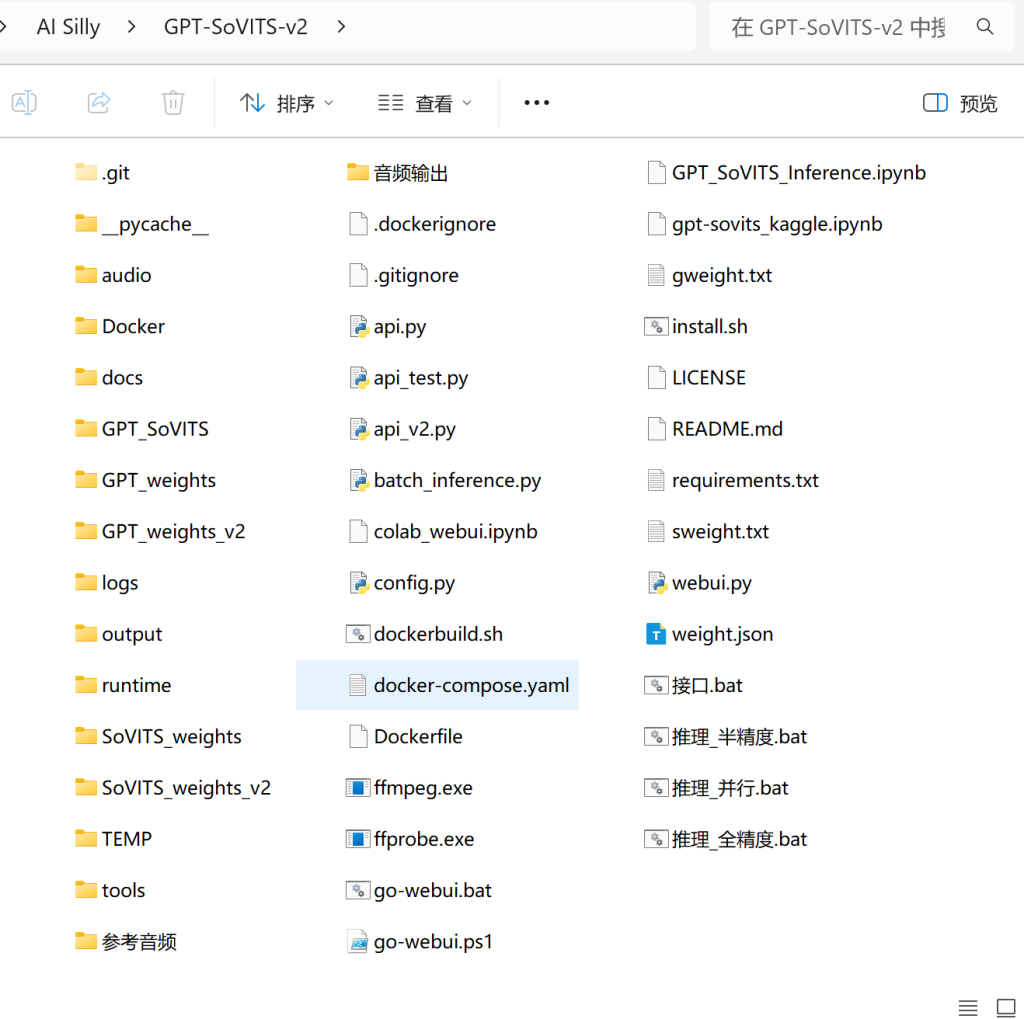The image size is (1024, 1019).
Task: Select the audio folder icon
Action: [86, 275]
